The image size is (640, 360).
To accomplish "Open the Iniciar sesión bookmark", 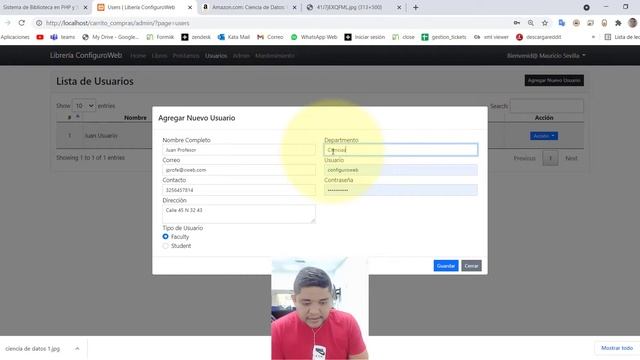I will click(x=364, y=37).
